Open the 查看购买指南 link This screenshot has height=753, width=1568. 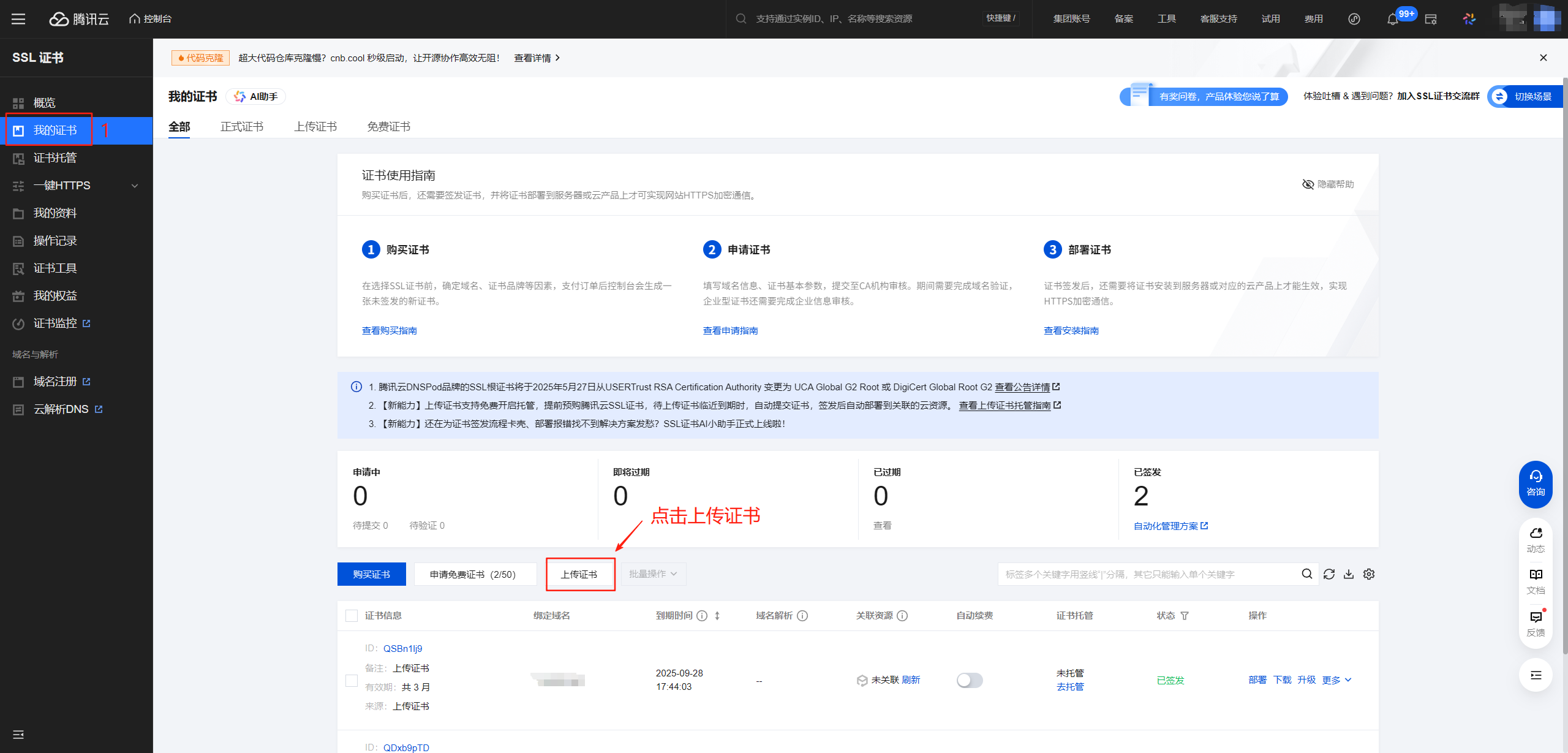(389, 331)
